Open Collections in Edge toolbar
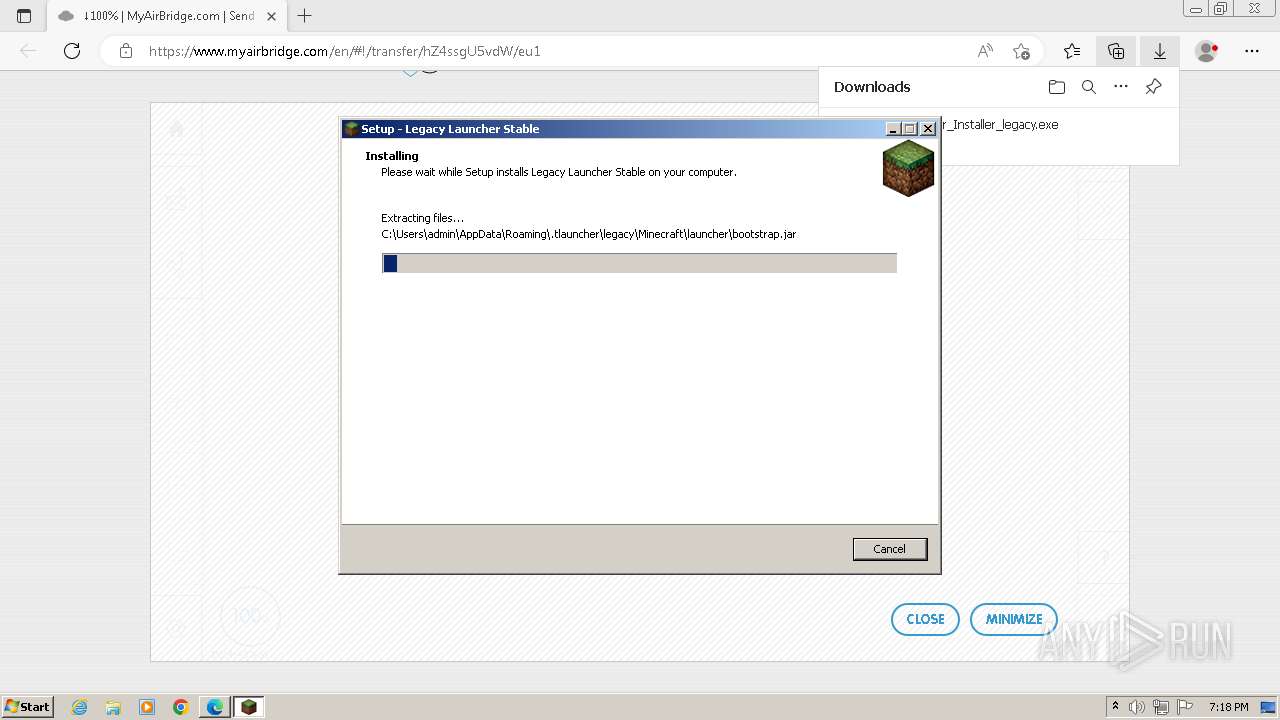1280x720 pixels. [x=1116, y=51]
